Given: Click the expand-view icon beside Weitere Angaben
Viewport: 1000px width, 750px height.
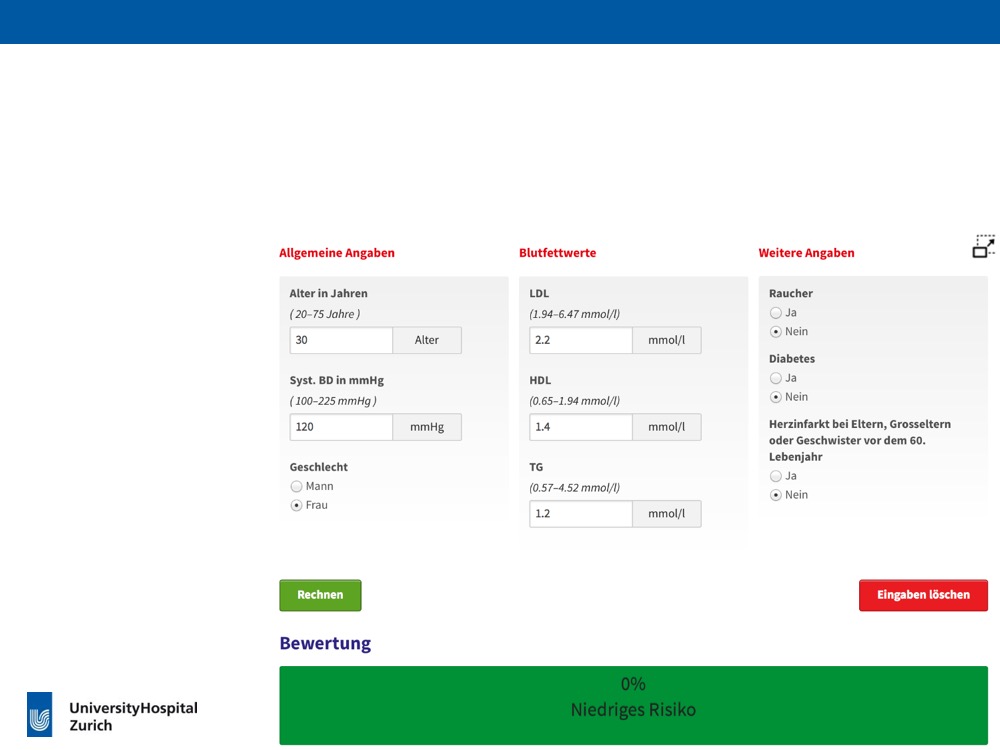Looking at the screenshot, I should point(983,246).
